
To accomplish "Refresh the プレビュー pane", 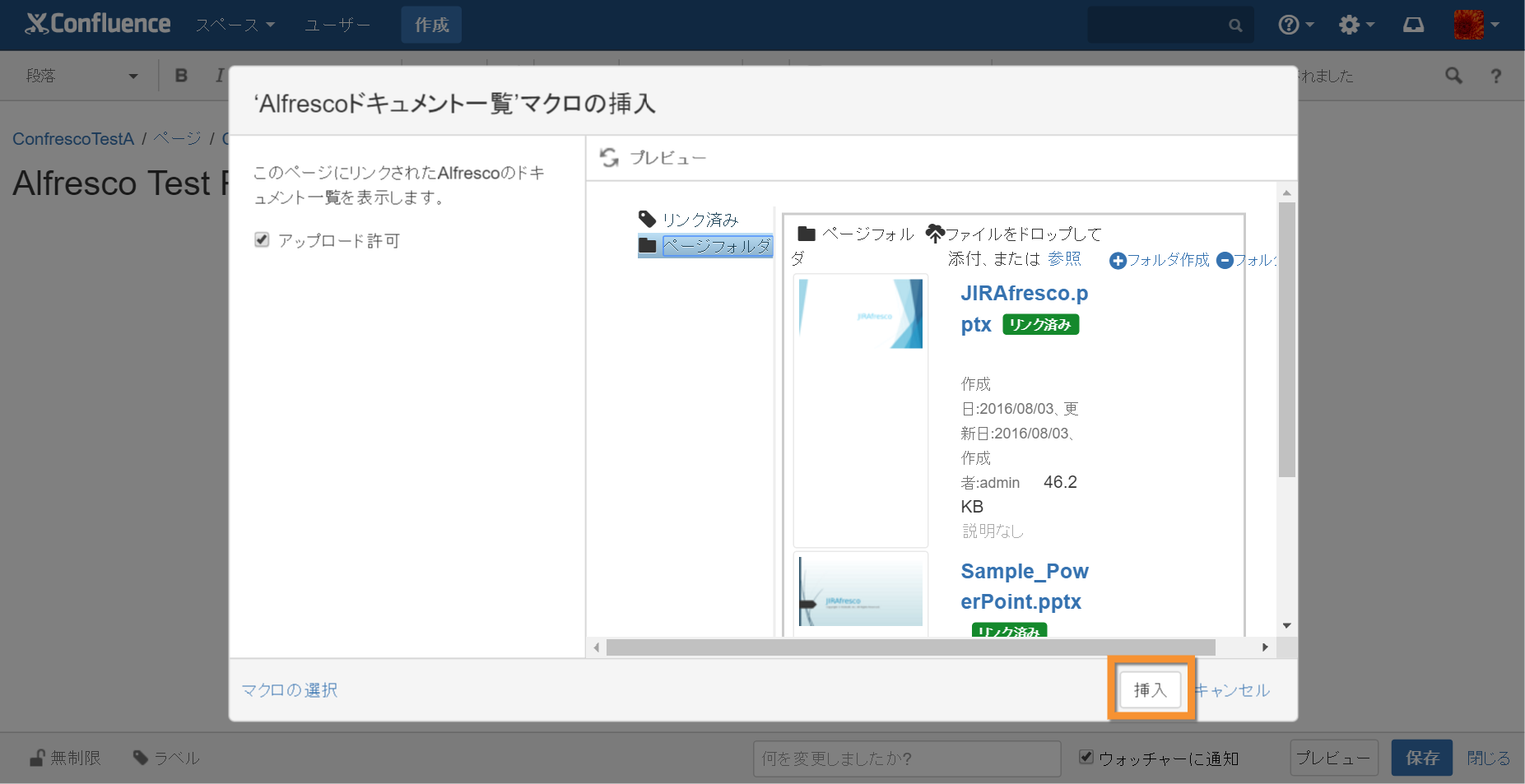I will [609, 157].
